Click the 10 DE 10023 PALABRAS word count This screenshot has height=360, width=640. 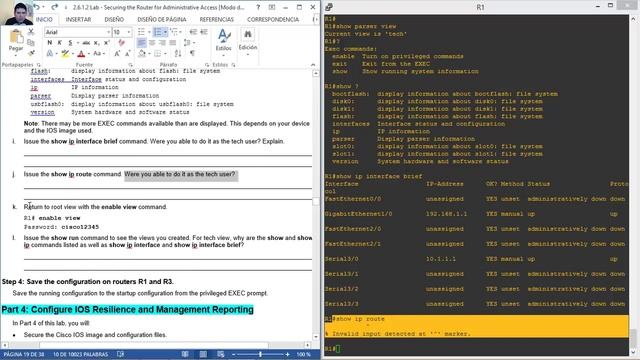[80, 354]
